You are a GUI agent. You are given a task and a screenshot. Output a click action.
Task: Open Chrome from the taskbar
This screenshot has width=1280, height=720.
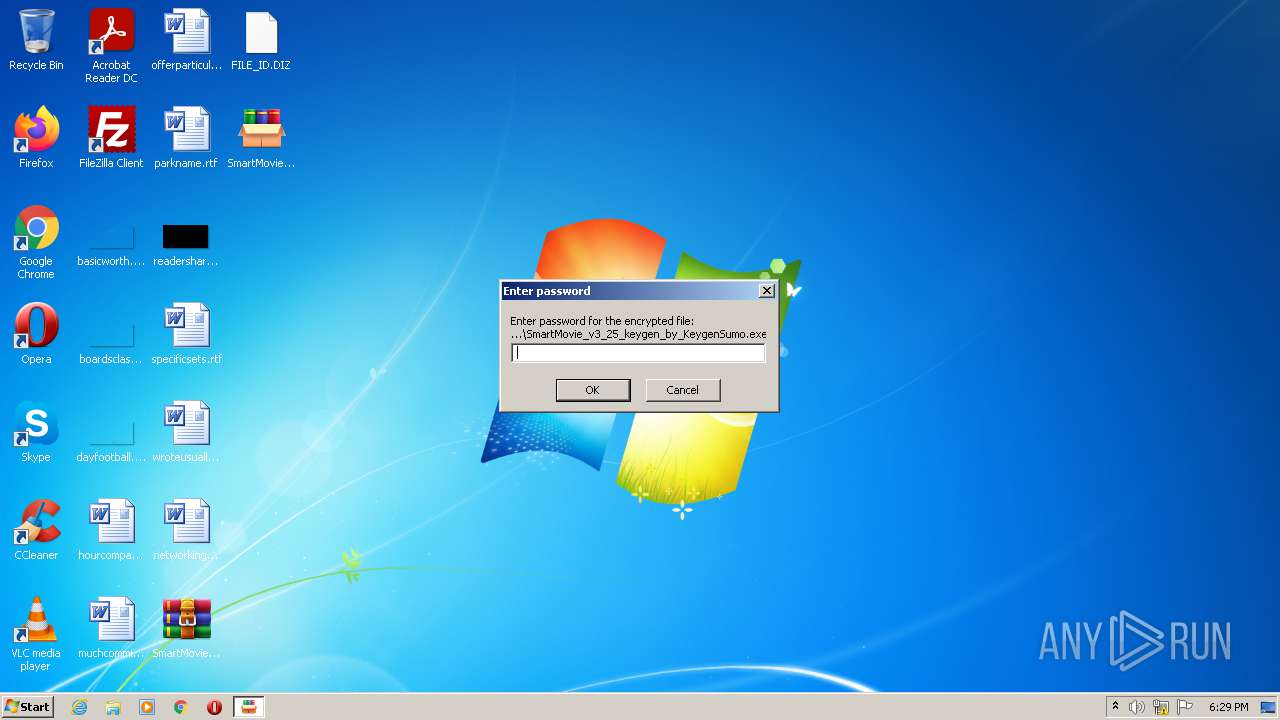(181, 707)
